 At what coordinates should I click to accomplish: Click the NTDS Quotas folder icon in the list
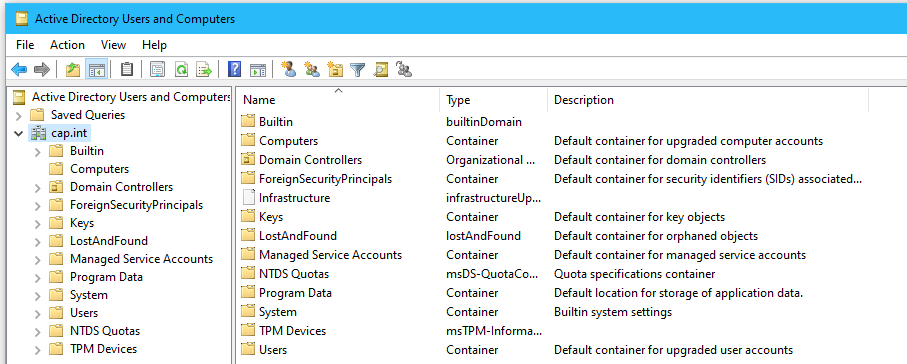point(248,274)
